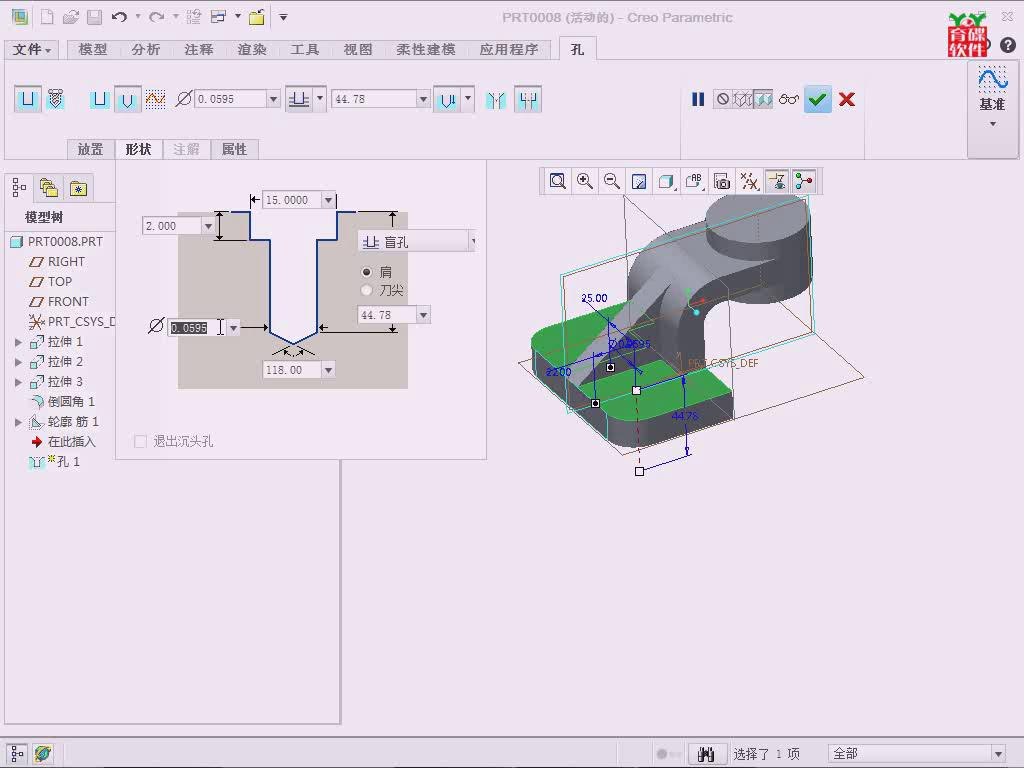Cancel the hole with red X
The width and height of the screenshot is (1024, 768).
847,99
